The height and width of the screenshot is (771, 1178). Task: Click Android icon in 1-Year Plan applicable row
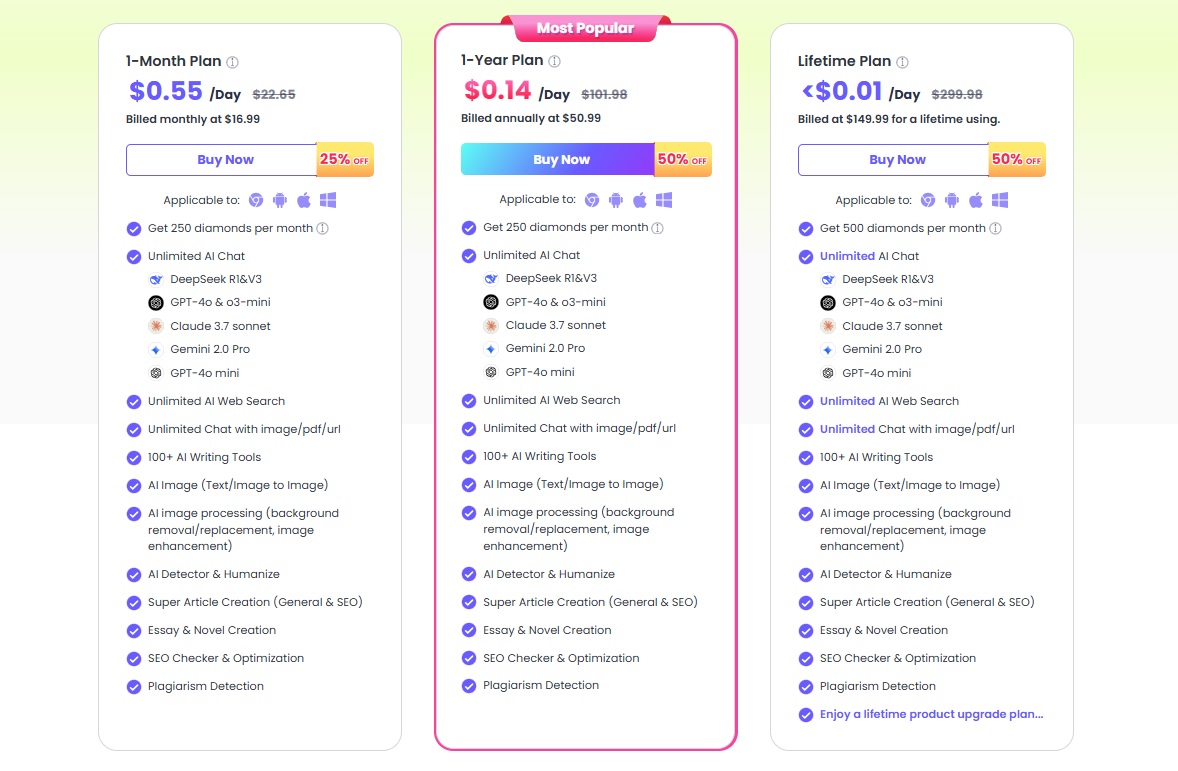click(x=616, y=199)
